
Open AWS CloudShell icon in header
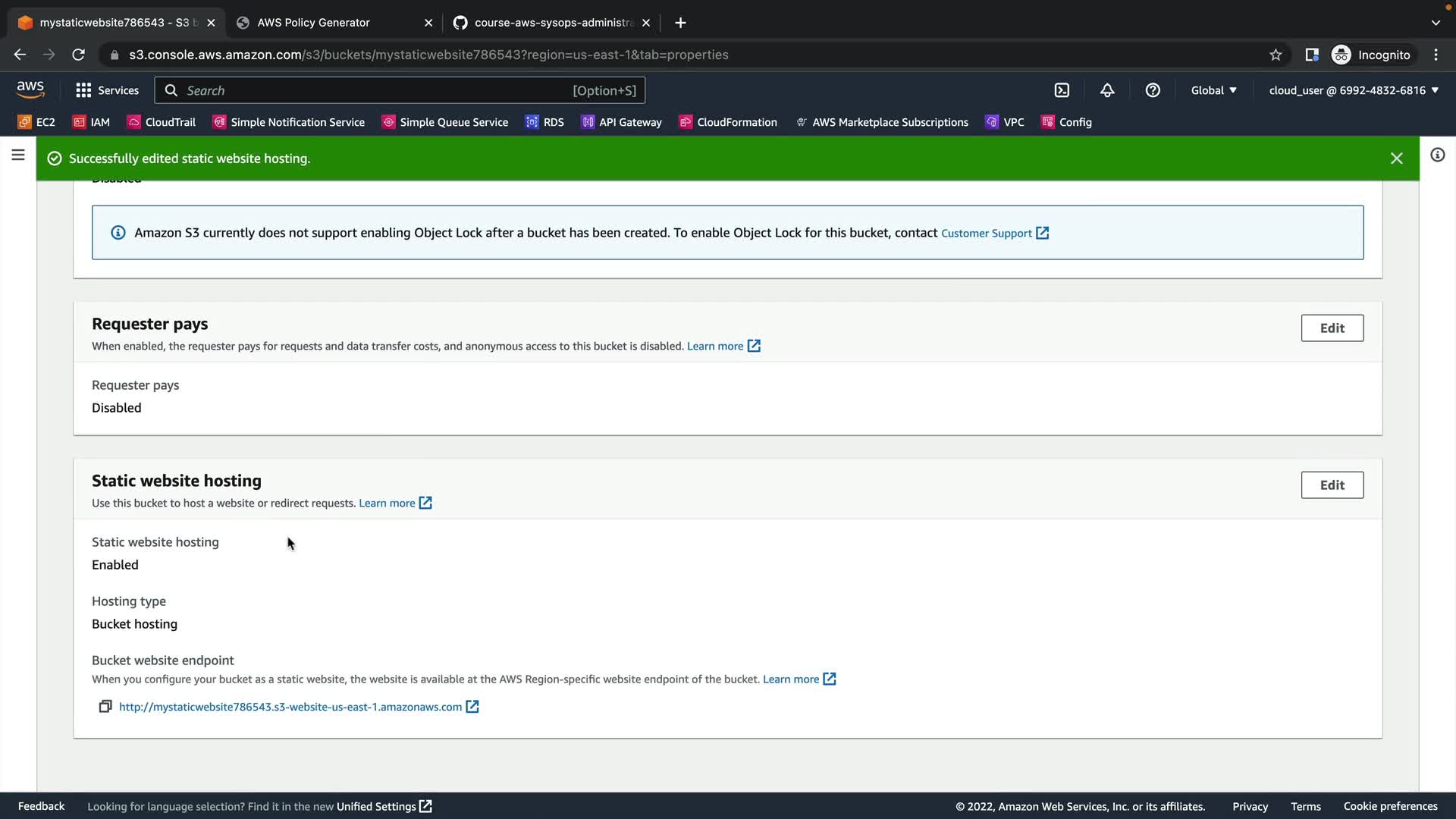pos(1062,90)
